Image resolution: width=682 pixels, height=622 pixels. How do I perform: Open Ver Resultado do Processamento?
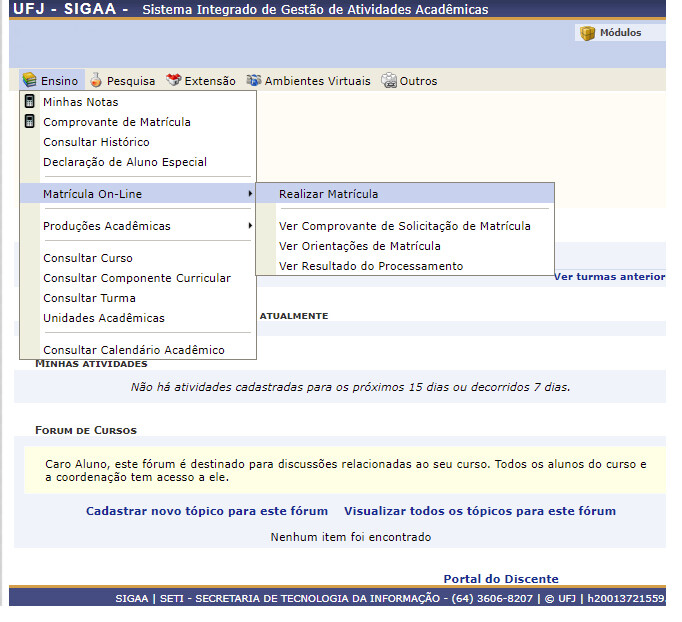pyautogui.click(x=371, y=266)
